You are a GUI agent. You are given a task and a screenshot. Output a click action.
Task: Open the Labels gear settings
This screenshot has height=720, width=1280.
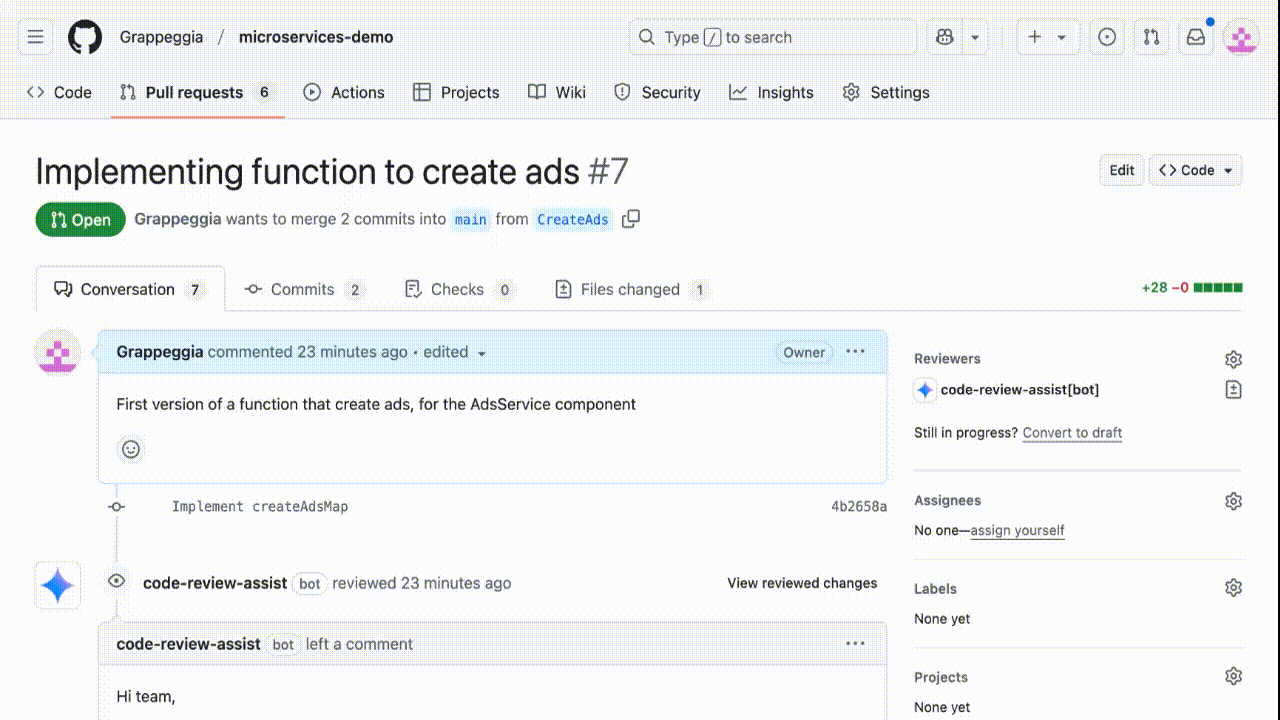1233,588
